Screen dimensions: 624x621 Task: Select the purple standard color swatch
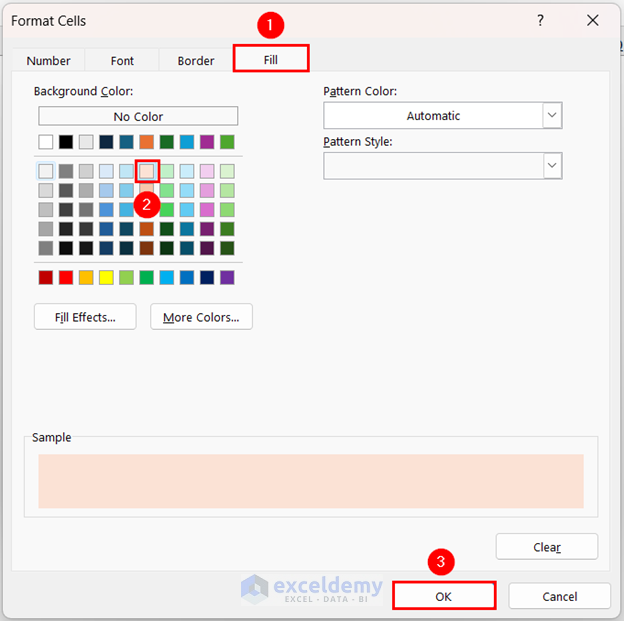click(x=227, y=277)
